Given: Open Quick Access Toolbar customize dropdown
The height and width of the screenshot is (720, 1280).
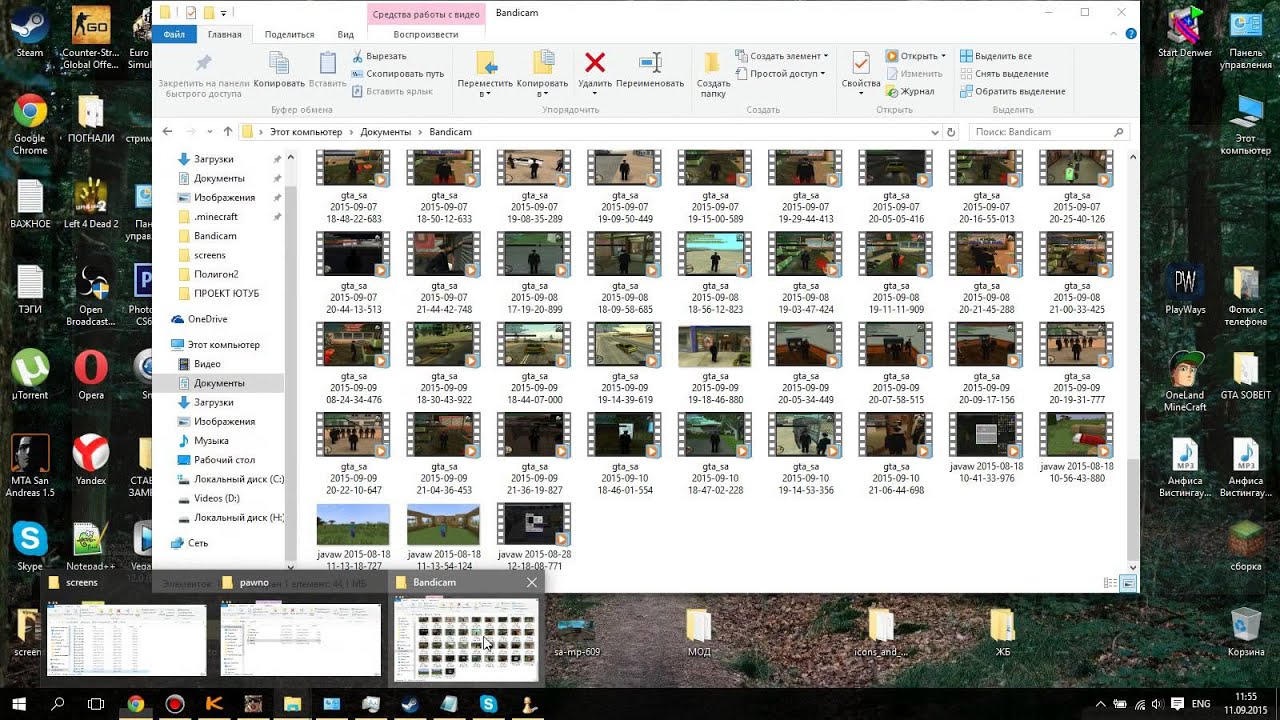Looking at the screenshot, I should 223,13.
